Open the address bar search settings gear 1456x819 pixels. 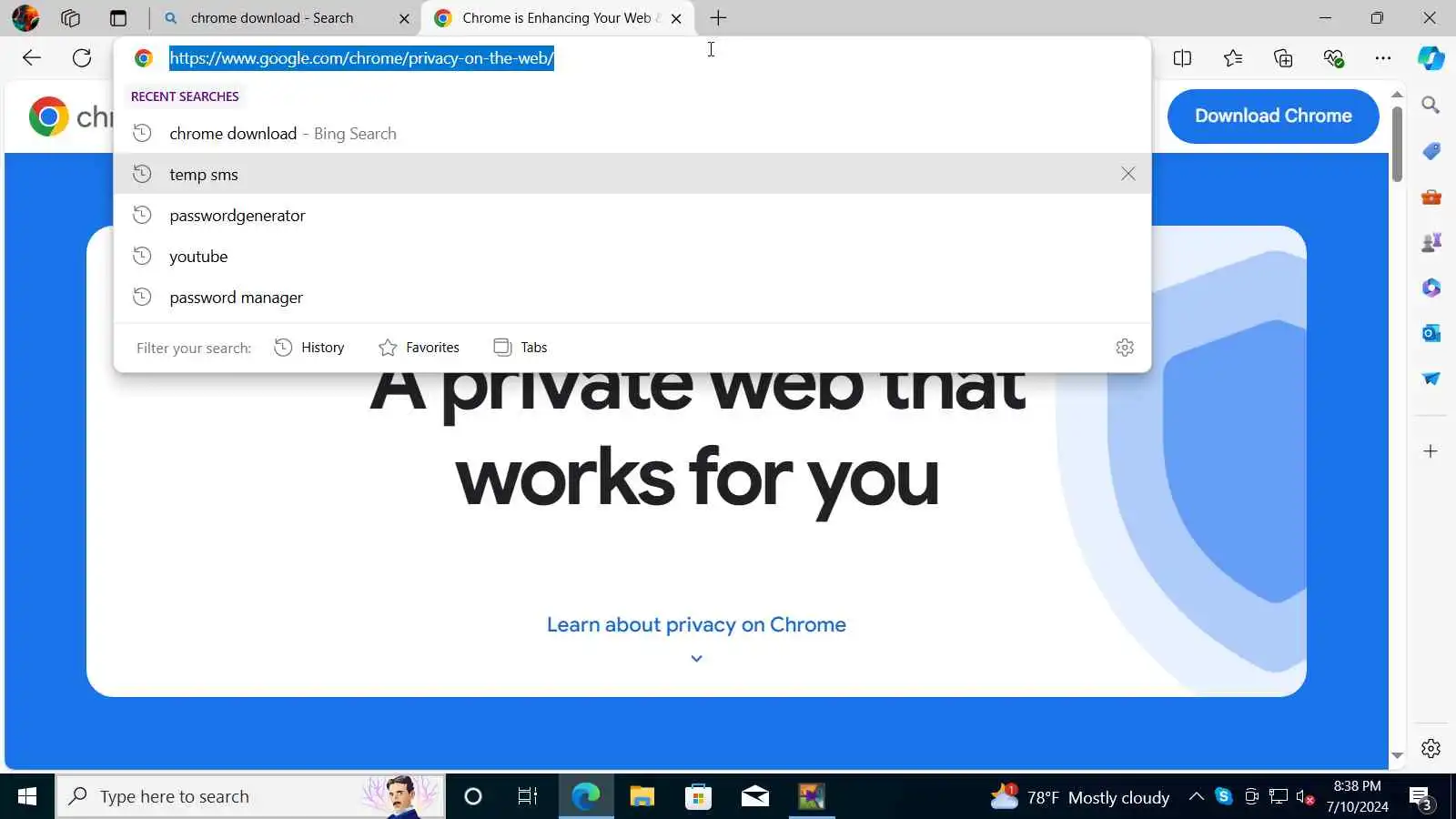(x=1125, y=348)
